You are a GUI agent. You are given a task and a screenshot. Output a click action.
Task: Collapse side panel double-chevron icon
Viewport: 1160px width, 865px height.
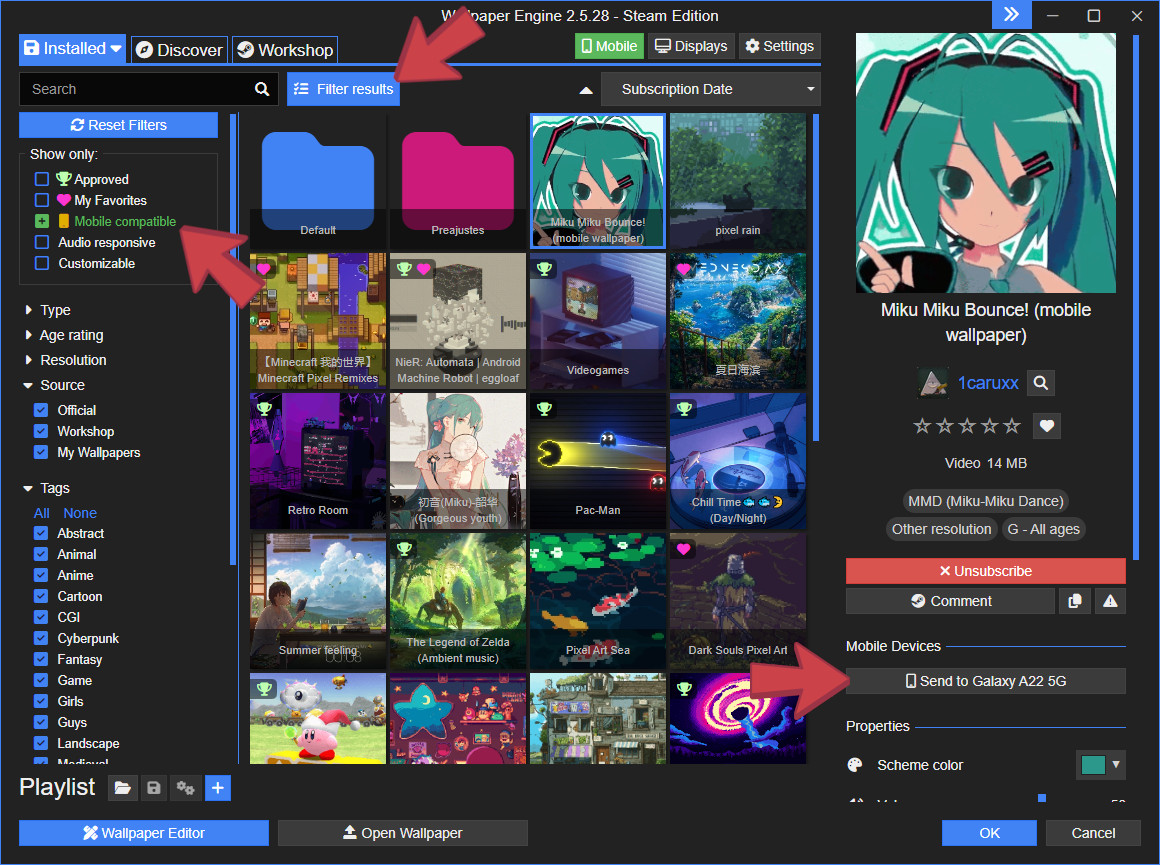click(x=1011, y=15)
